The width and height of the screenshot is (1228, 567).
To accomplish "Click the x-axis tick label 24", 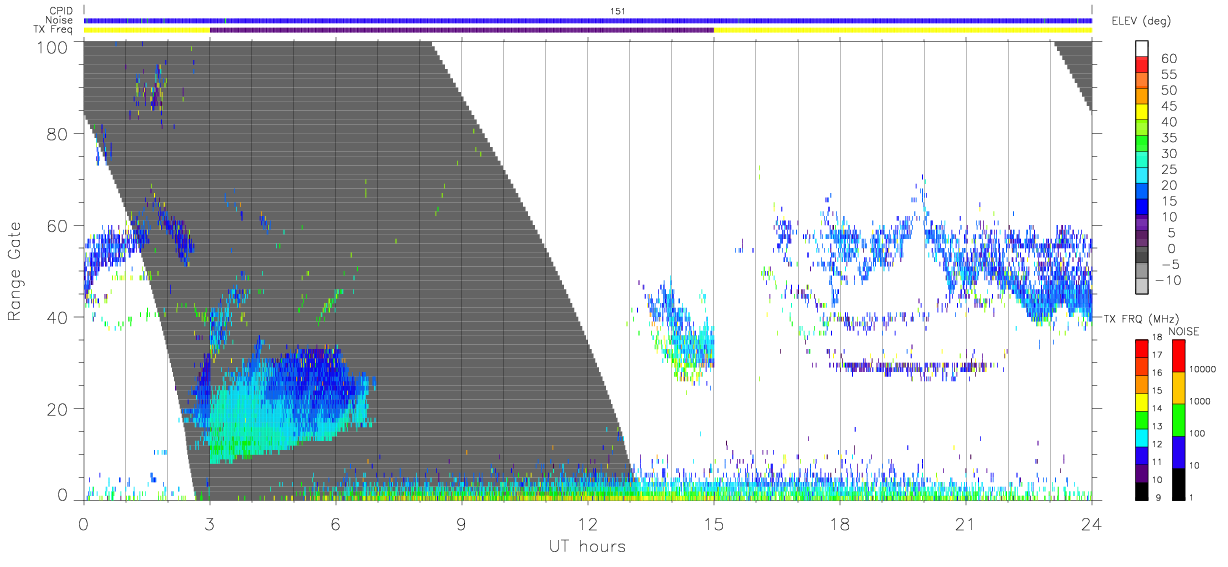I will click(x=1092, y=523).
